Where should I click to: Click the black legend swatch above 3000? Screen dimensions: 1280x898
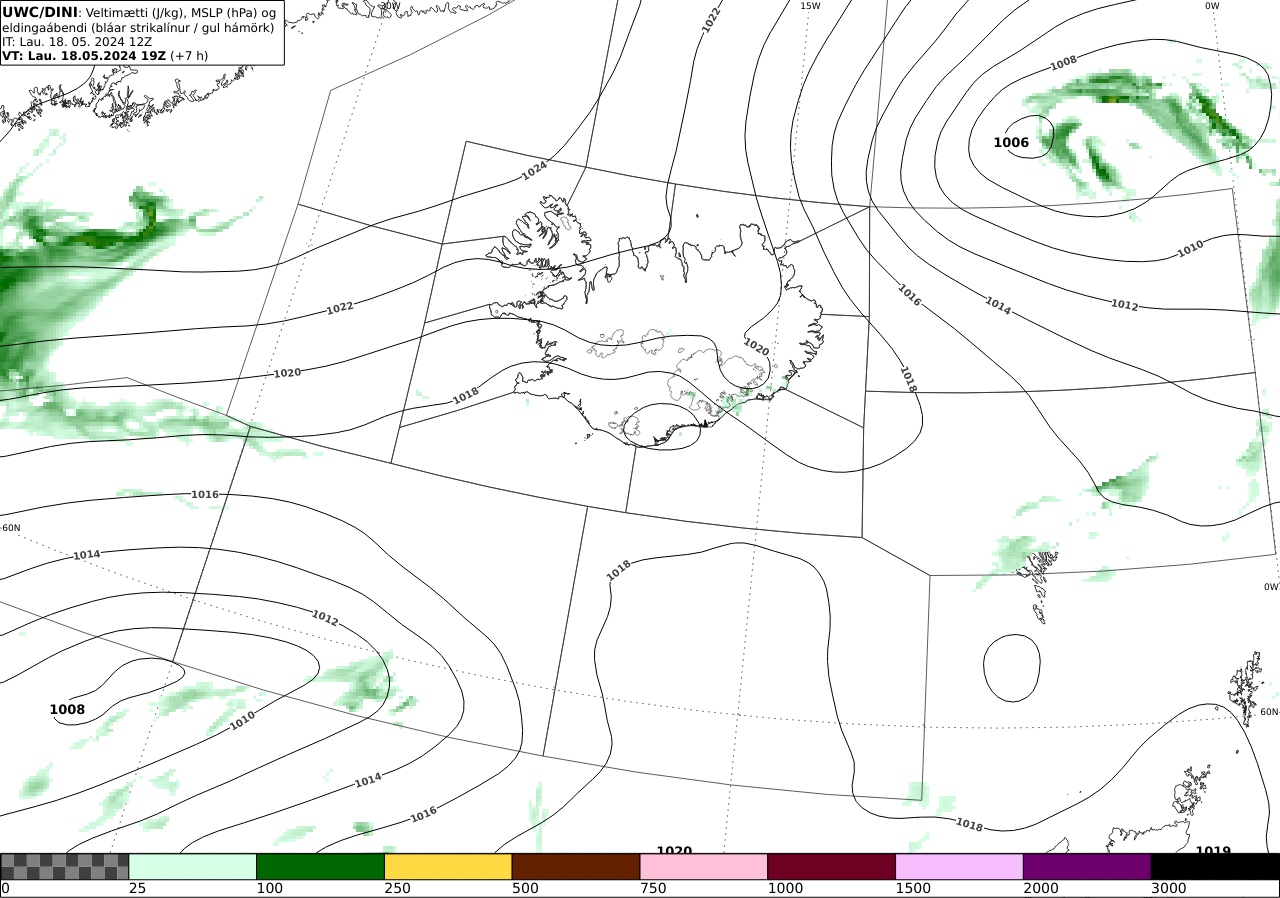coord(1215,866)
